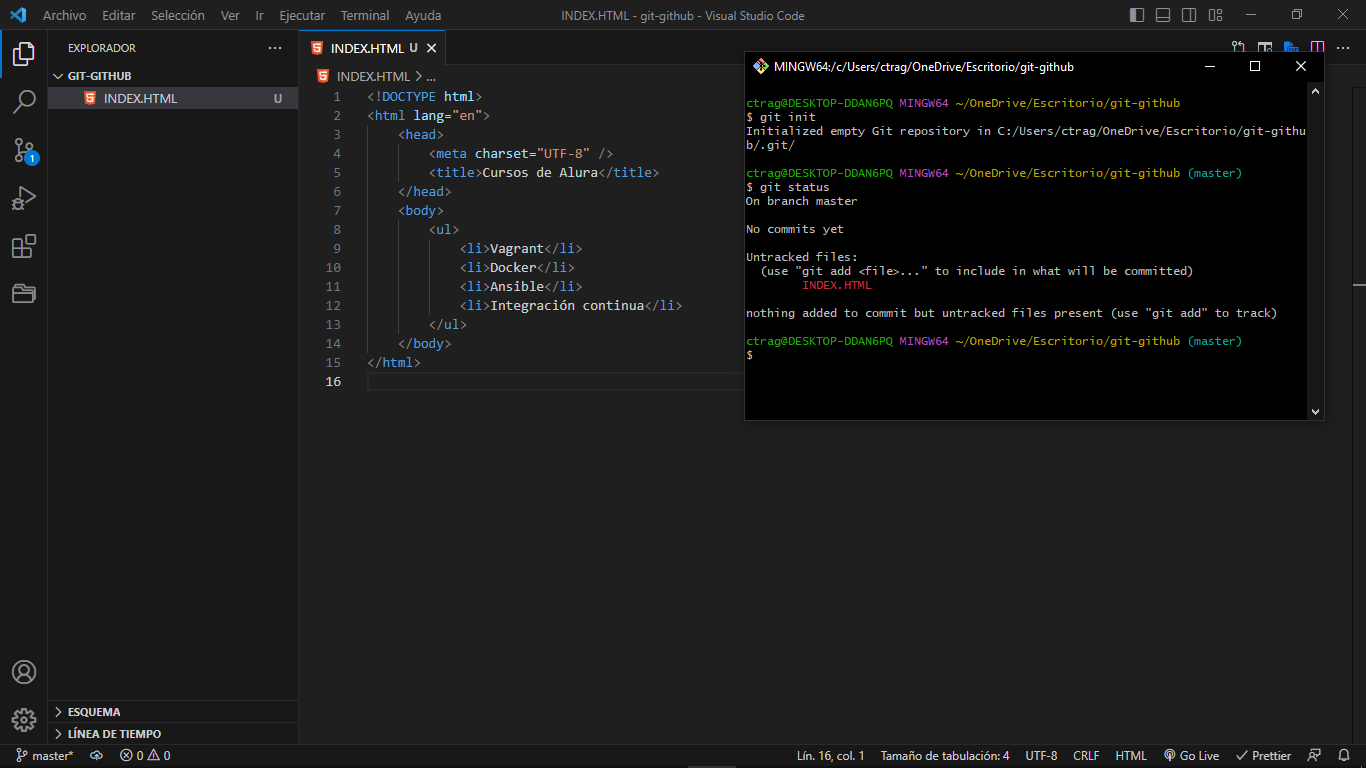Image resolution: width=1366 pixels, height=768 pixels.
Task: Click line number 16 in the editor
Action: click(x=331, y=382)
